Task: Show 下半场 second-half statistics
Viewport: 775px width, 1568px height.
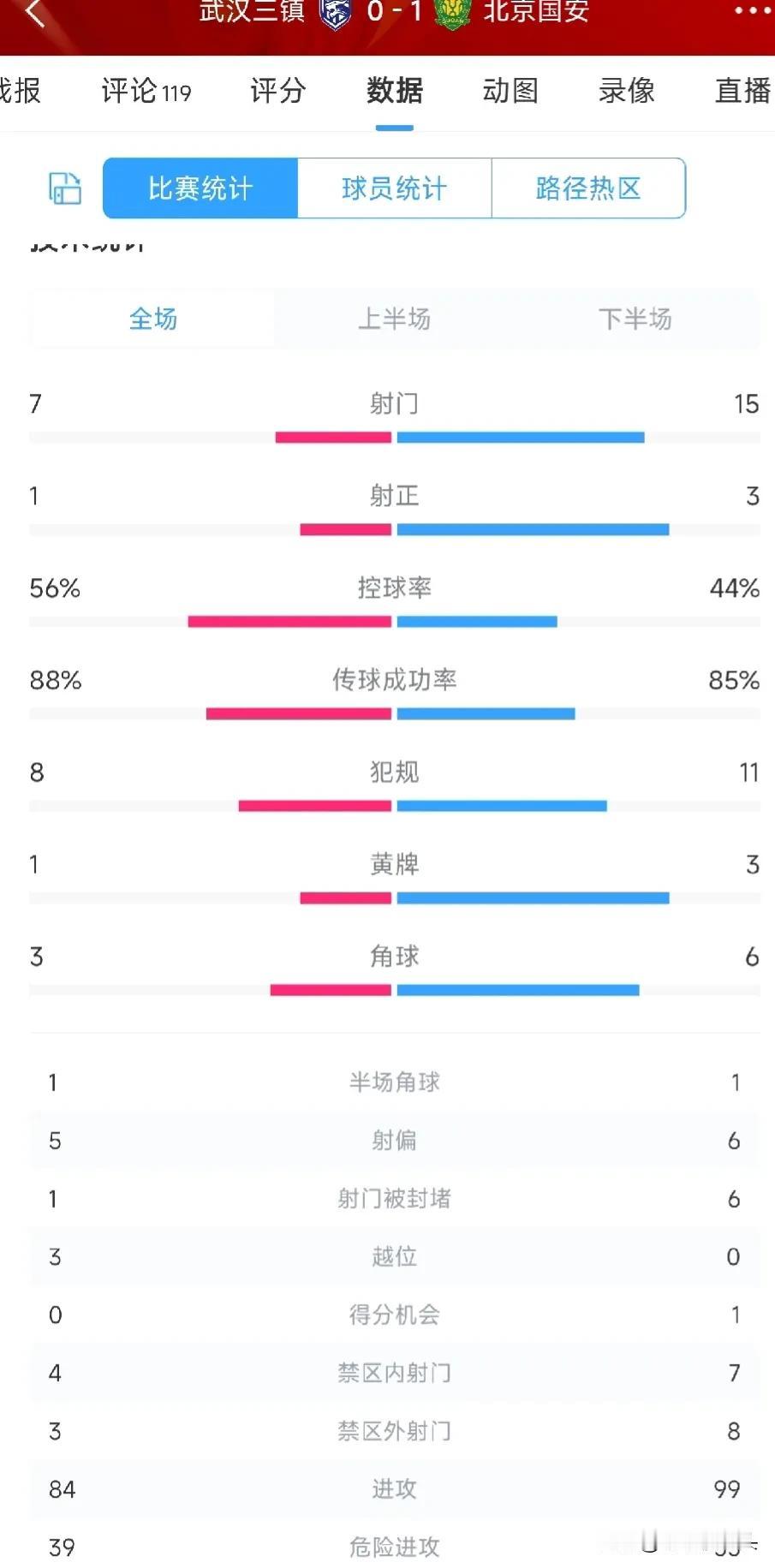Action: pos(635,319)
